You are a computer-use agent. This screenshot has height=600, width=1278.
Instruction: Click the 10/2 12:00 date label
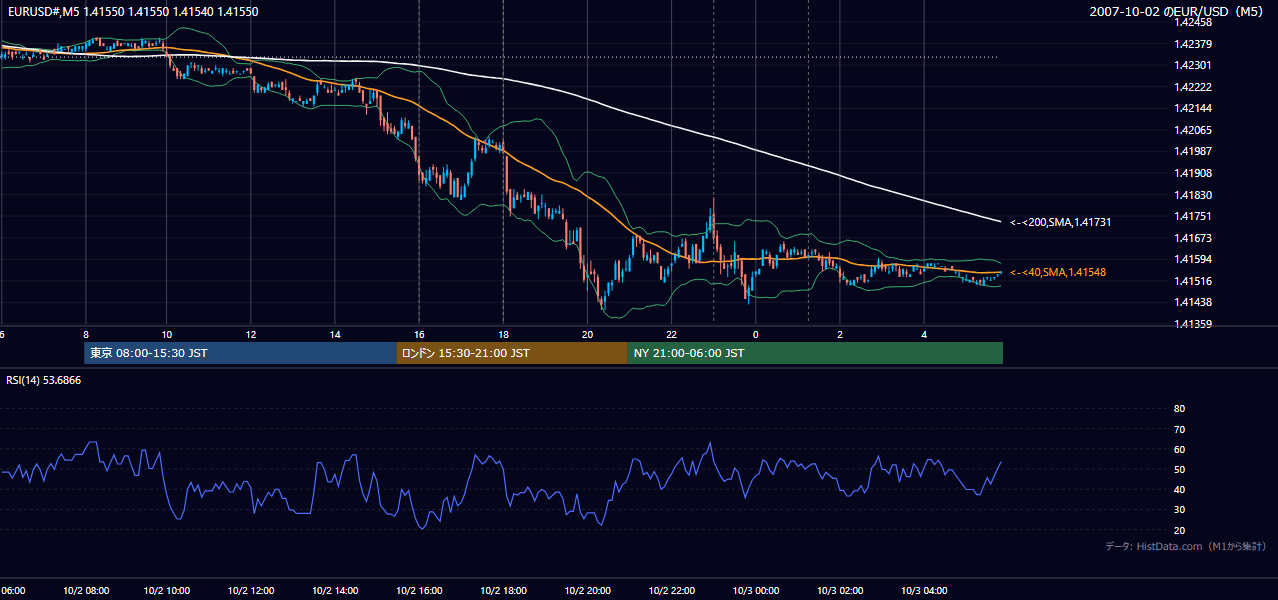pos(250,590)
